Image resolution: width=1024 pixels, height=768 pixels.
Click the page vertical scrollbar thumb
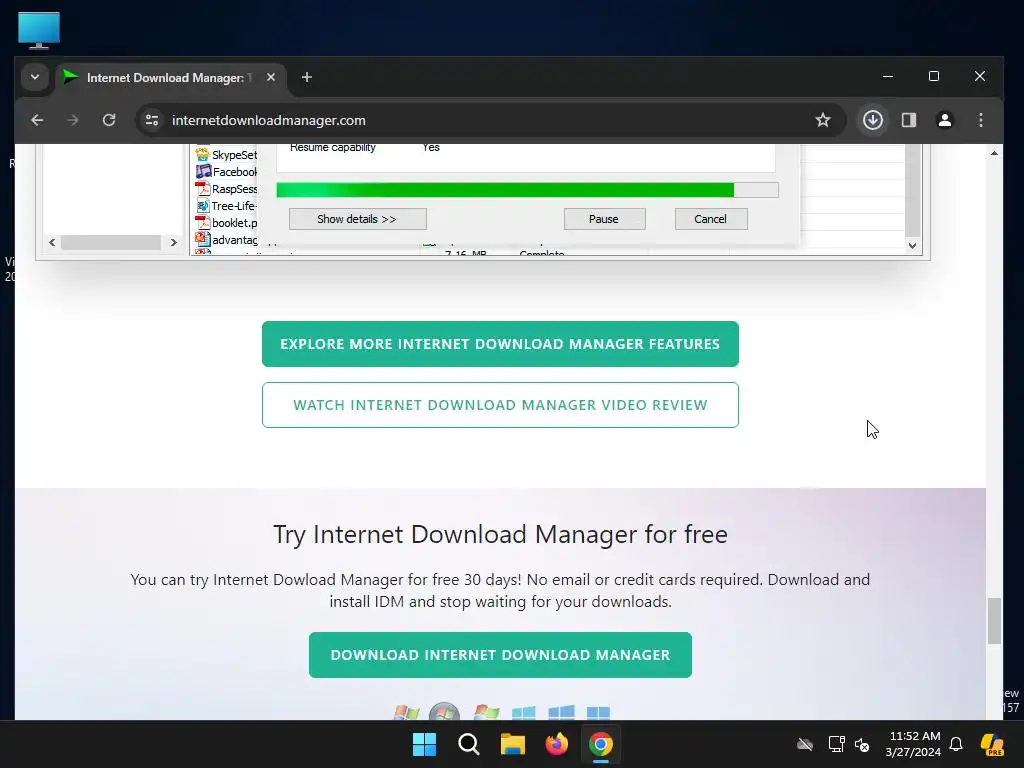point(994,620)
